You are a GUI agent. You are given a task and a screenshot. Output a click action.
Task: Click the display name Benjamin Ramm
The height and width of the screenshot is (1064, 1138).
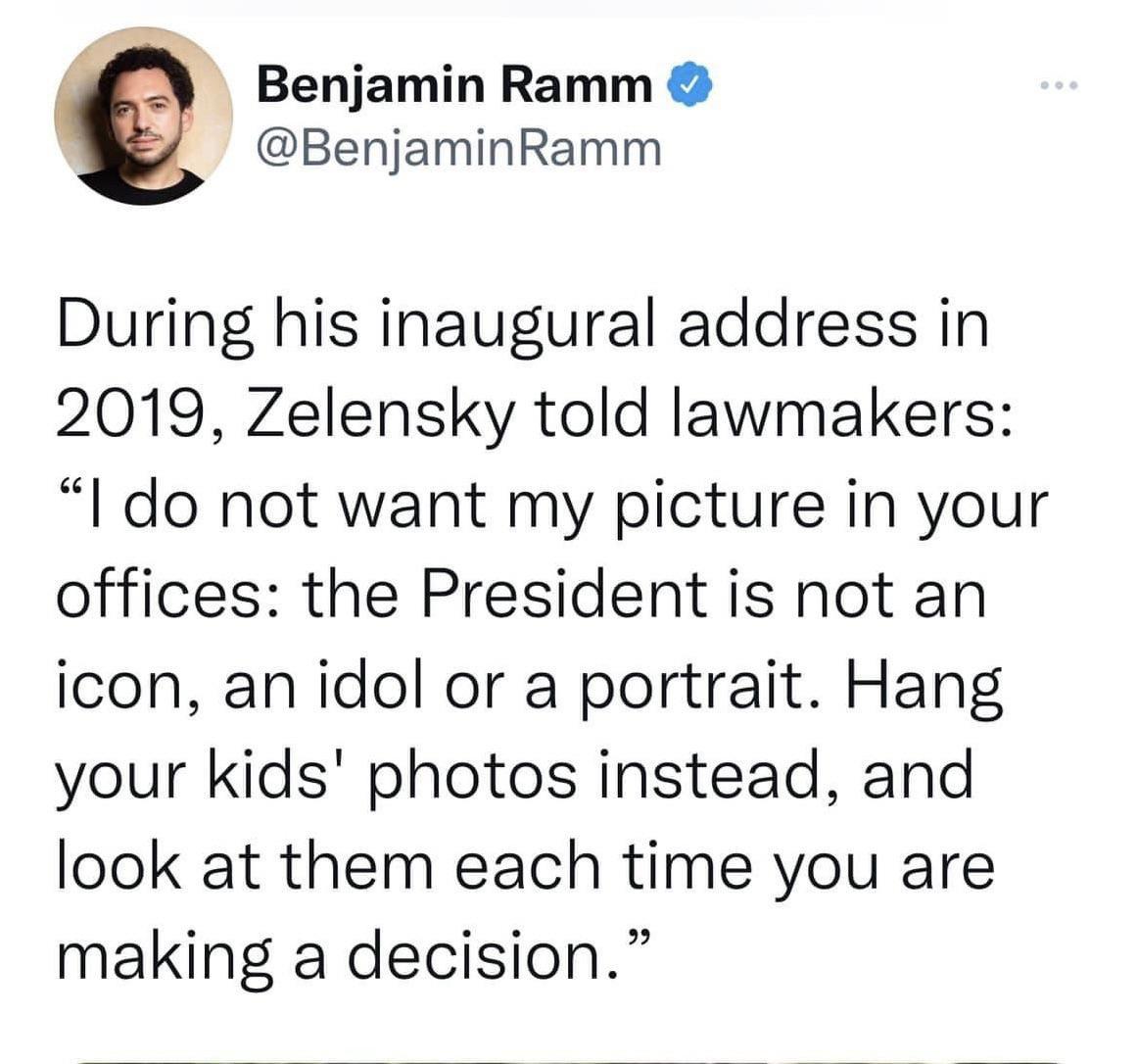455,86
